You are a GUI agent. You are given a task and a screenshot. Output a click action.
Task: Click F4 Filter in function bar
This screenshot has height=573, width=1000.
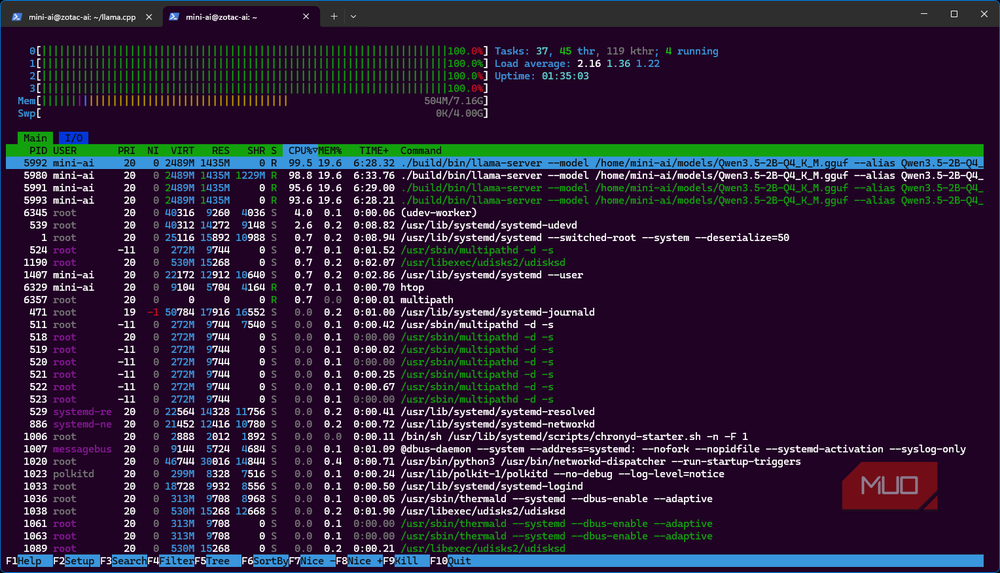tap(171, 561)
